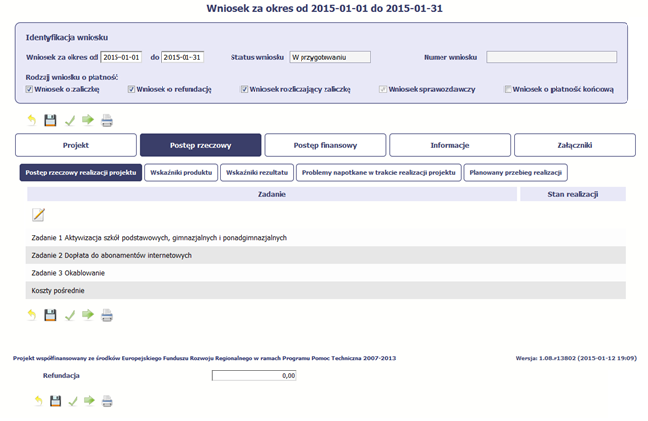This screenshot has width=648, height=421.
Task: Click green forward arrow under Refundacja field
Action: coord(89,400)
